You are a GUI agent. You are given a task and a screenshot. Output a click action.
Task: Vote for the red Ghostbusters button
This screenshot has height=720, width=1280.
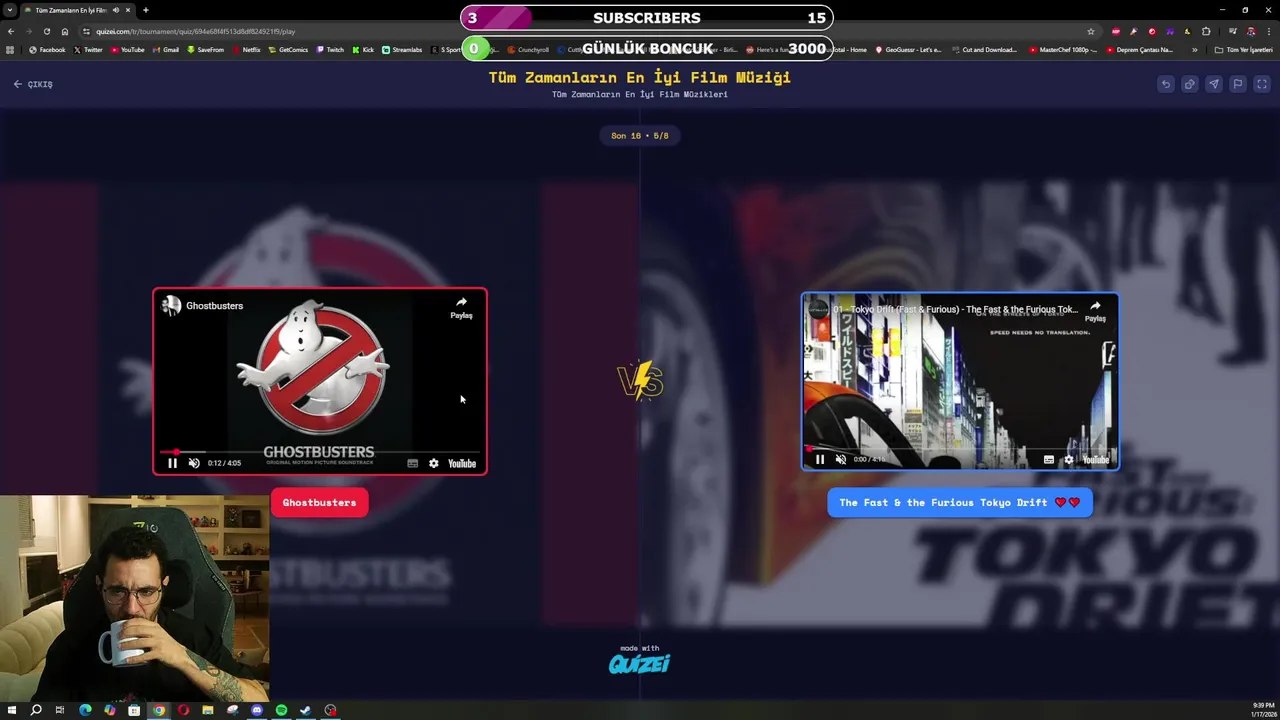coord(319,503)
